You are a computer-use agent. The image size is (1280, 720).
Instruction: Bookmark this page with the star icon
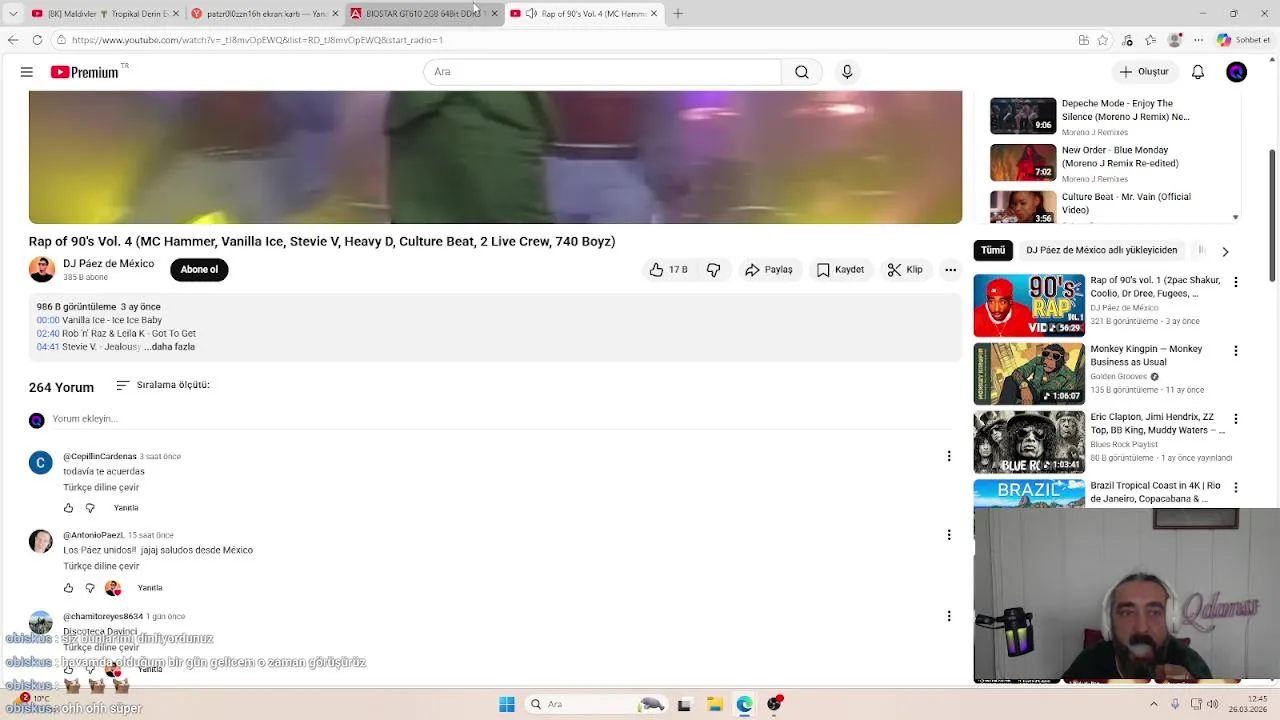[x=1103, y=40]
